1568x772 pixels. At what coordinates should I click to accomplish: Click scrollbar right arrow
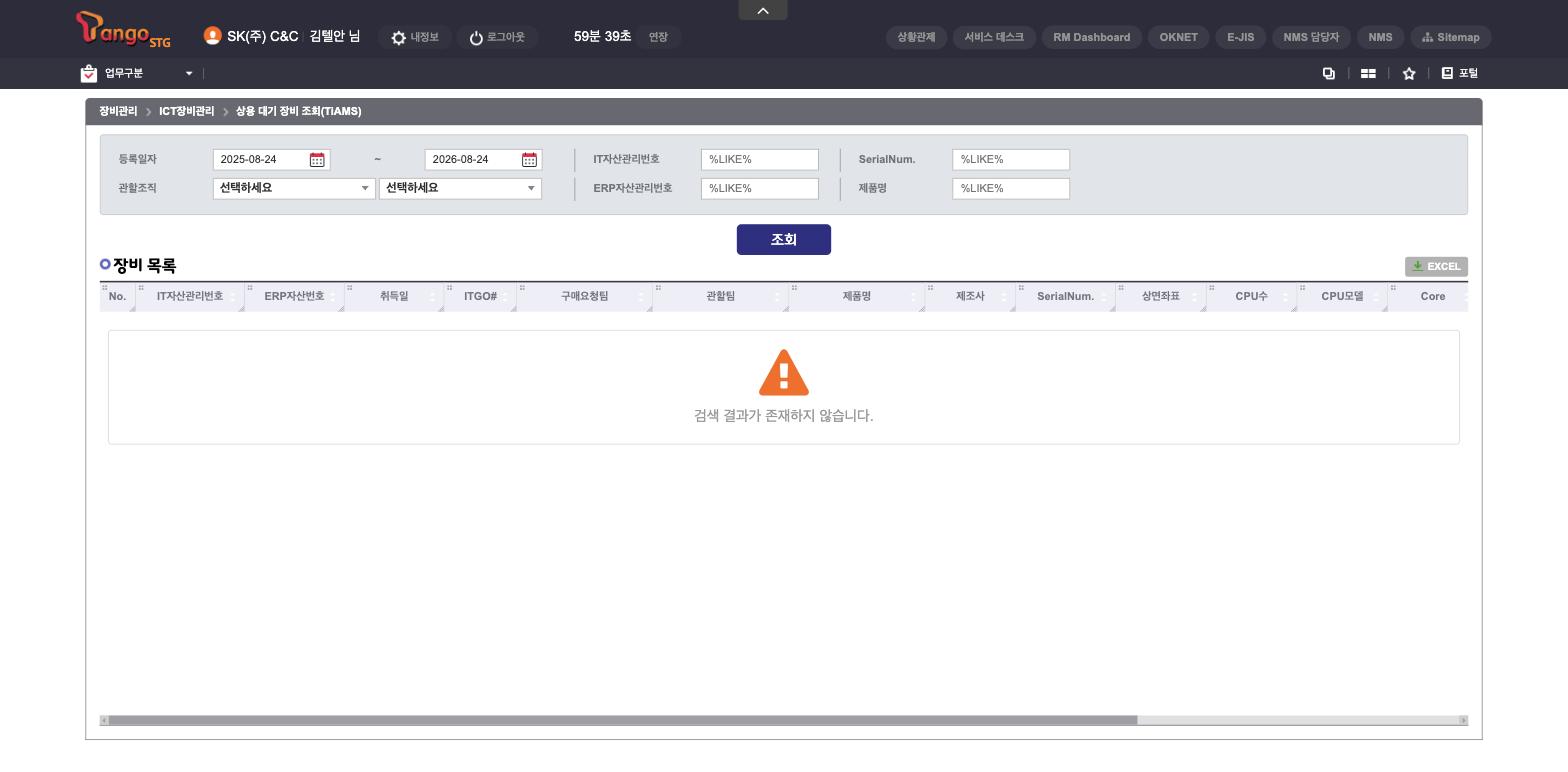pos(1463,720)
